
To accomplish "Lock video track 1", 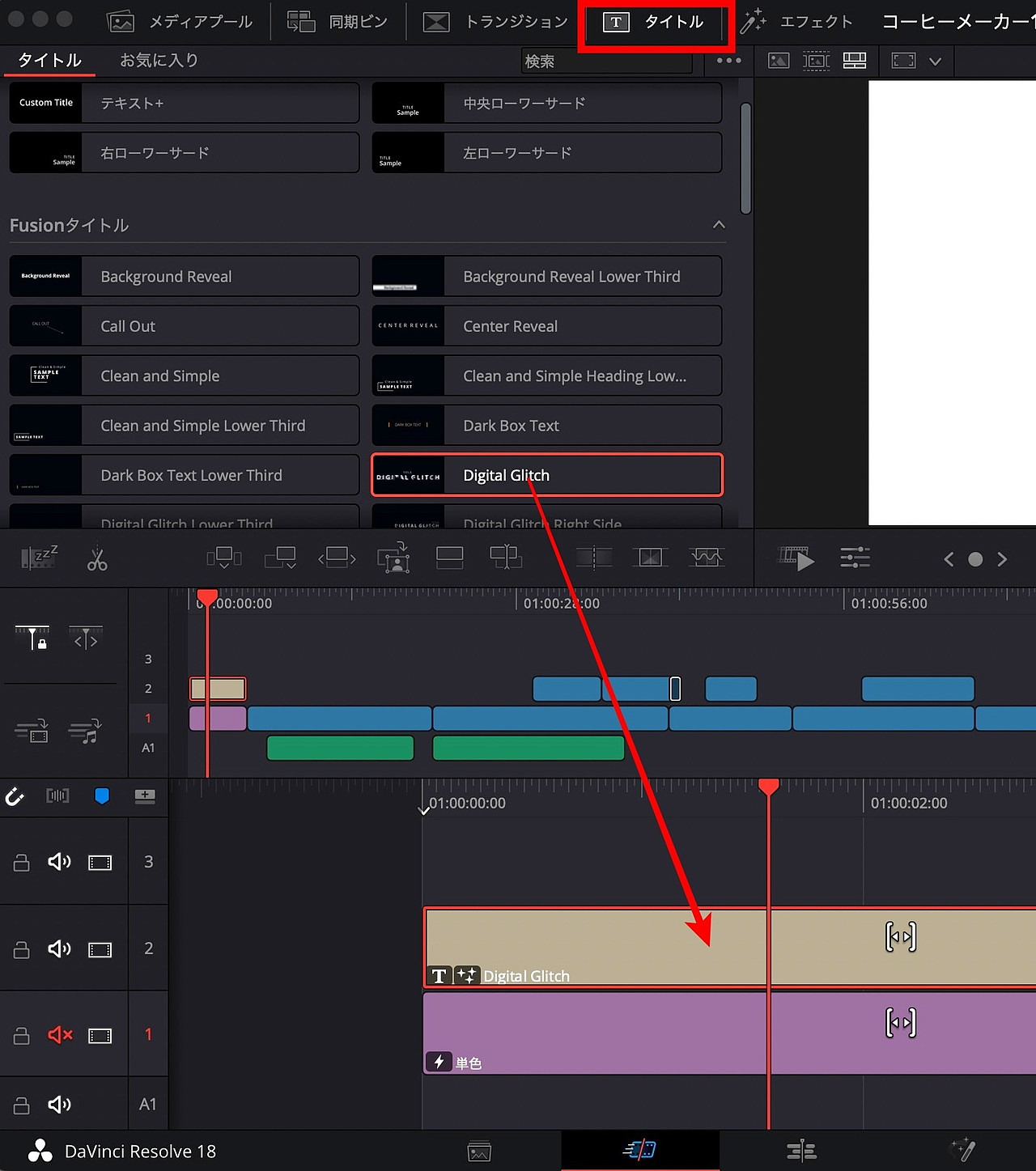I will coord(22,1036).
